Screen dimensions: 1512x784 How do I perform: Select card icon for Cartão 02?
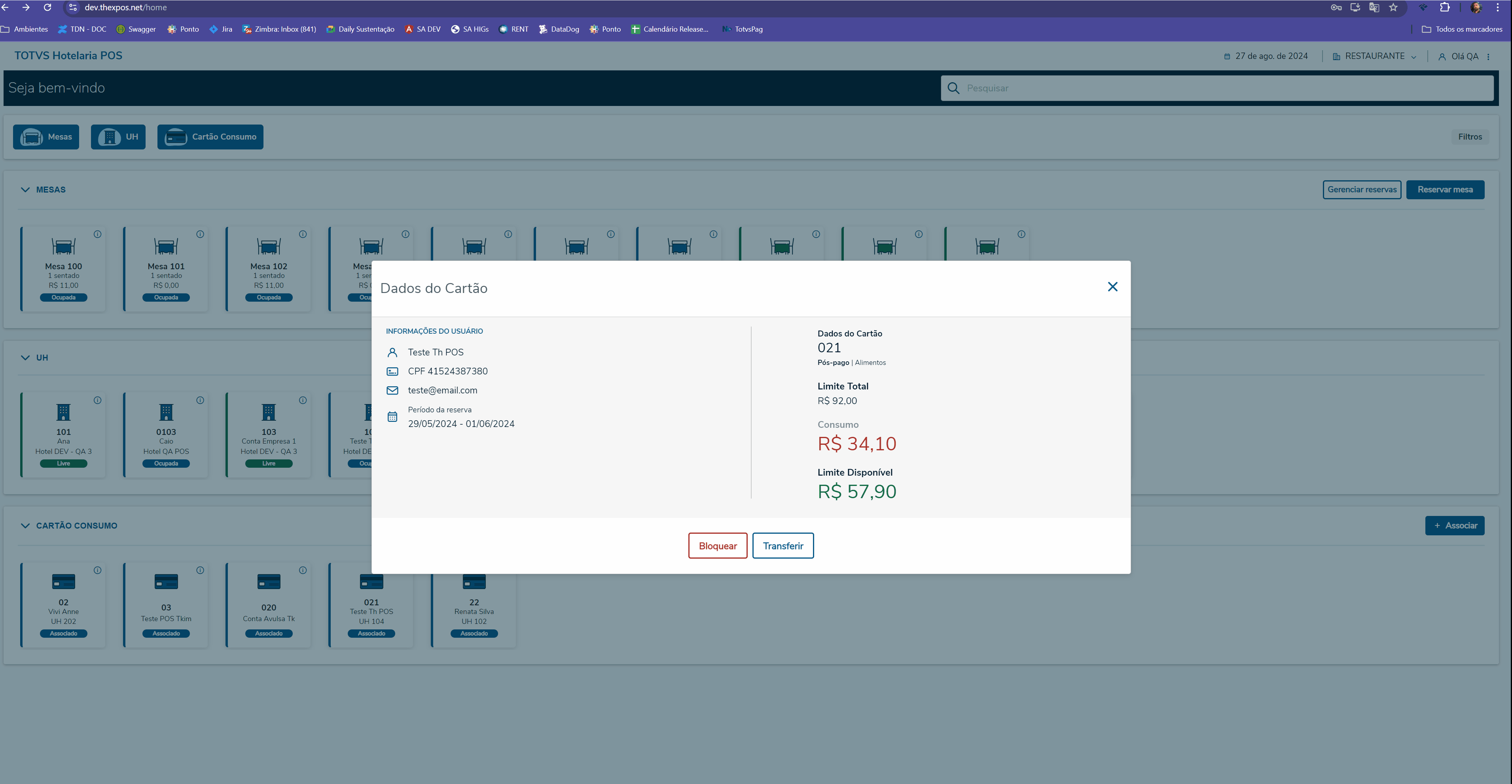click(x=63, y=581)
